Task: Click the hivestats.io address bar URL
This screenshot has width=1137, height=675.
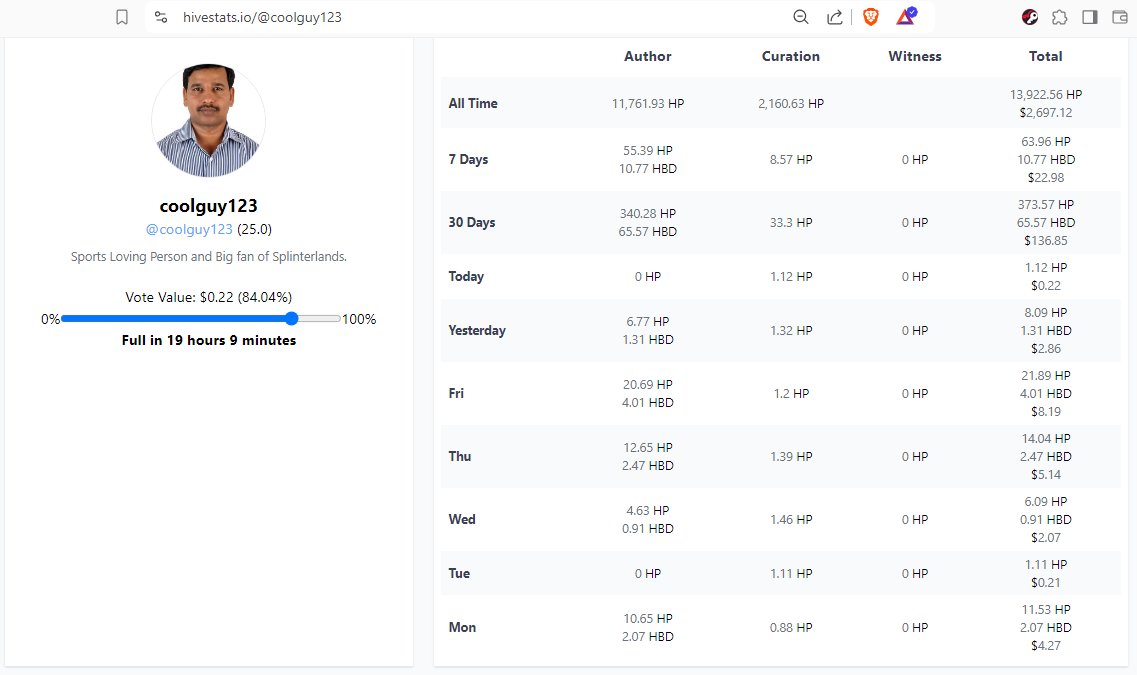Action: click(x=262, y=17)
